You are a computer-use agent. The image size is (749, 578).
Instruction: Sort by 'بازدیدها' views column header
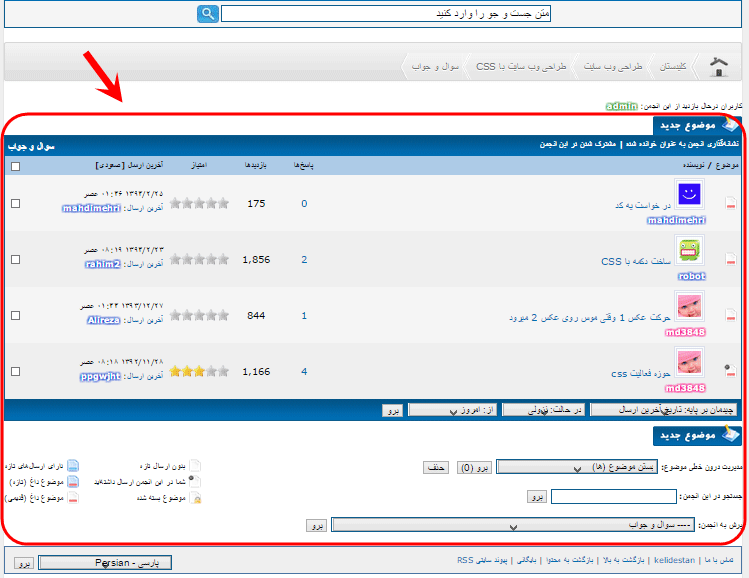click(256, 165)
